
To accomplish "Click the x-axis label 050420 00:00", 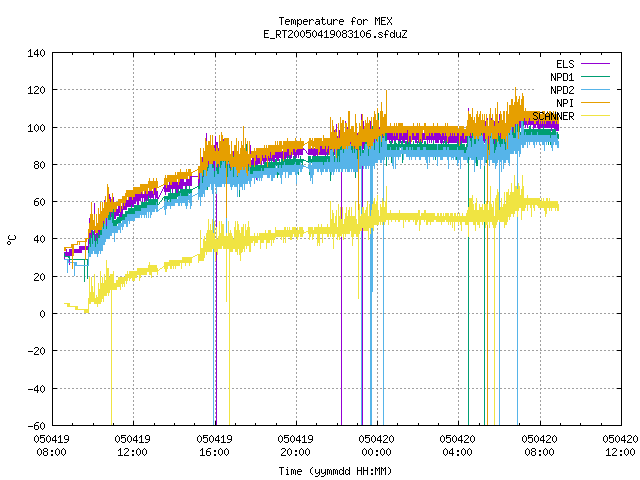I will (376, 446).
